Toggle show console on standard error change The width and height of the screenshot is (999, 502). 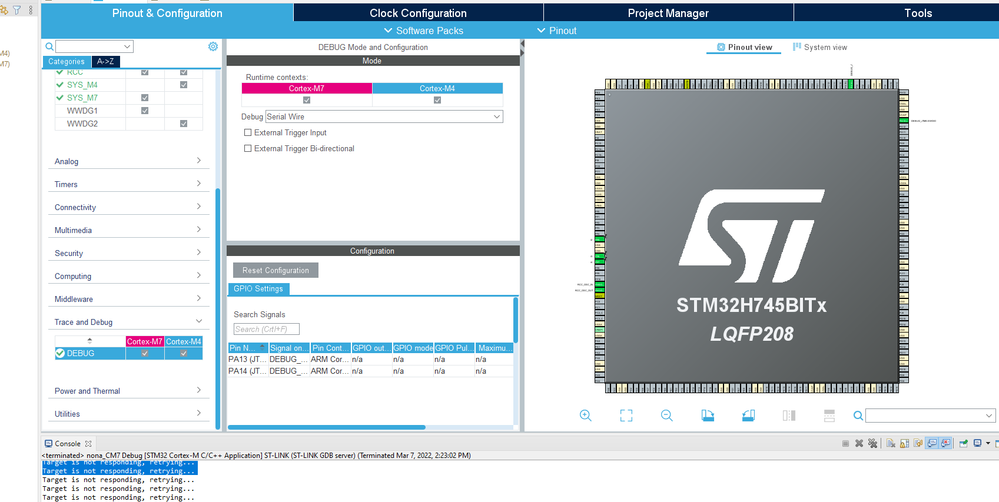pyautogui.click(x=945, y=443)
